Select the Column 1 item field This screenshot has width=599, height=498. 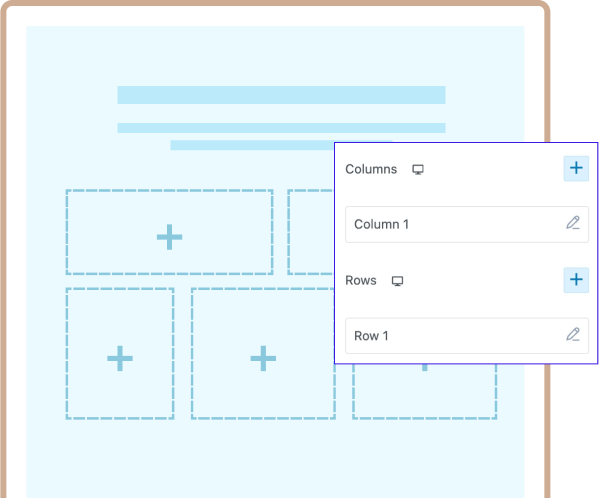click(467, 224)
